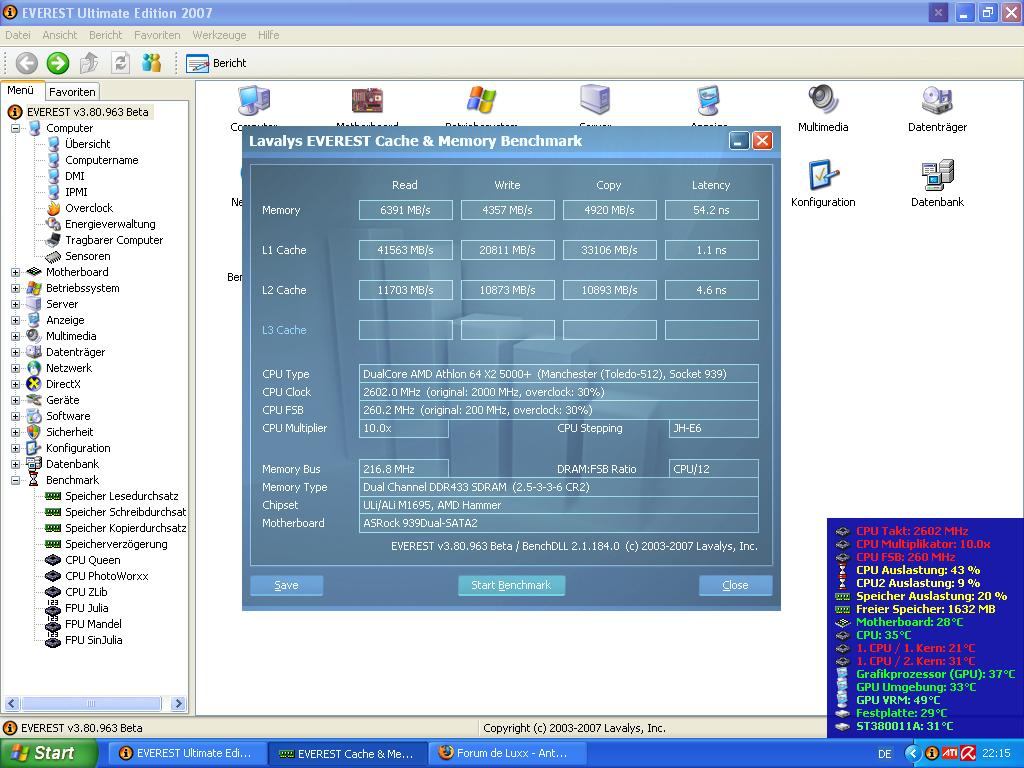Open the Motherboard category icon
The image size is (1024, 768).
[x=367, y=102]
